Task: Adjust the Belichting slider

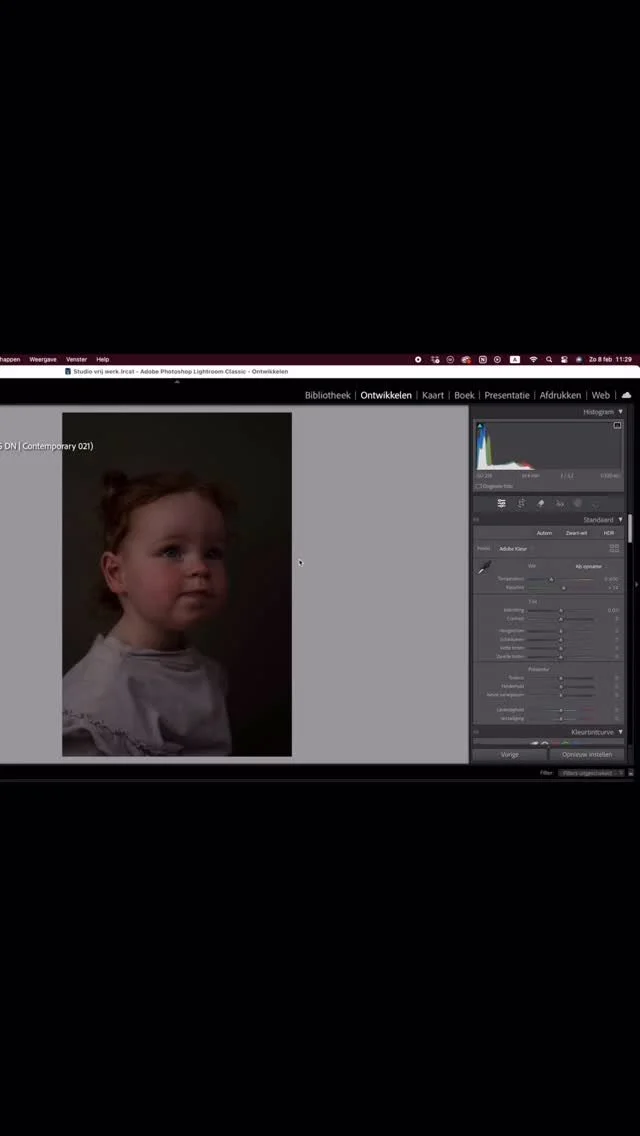Action: coord(561,611)
